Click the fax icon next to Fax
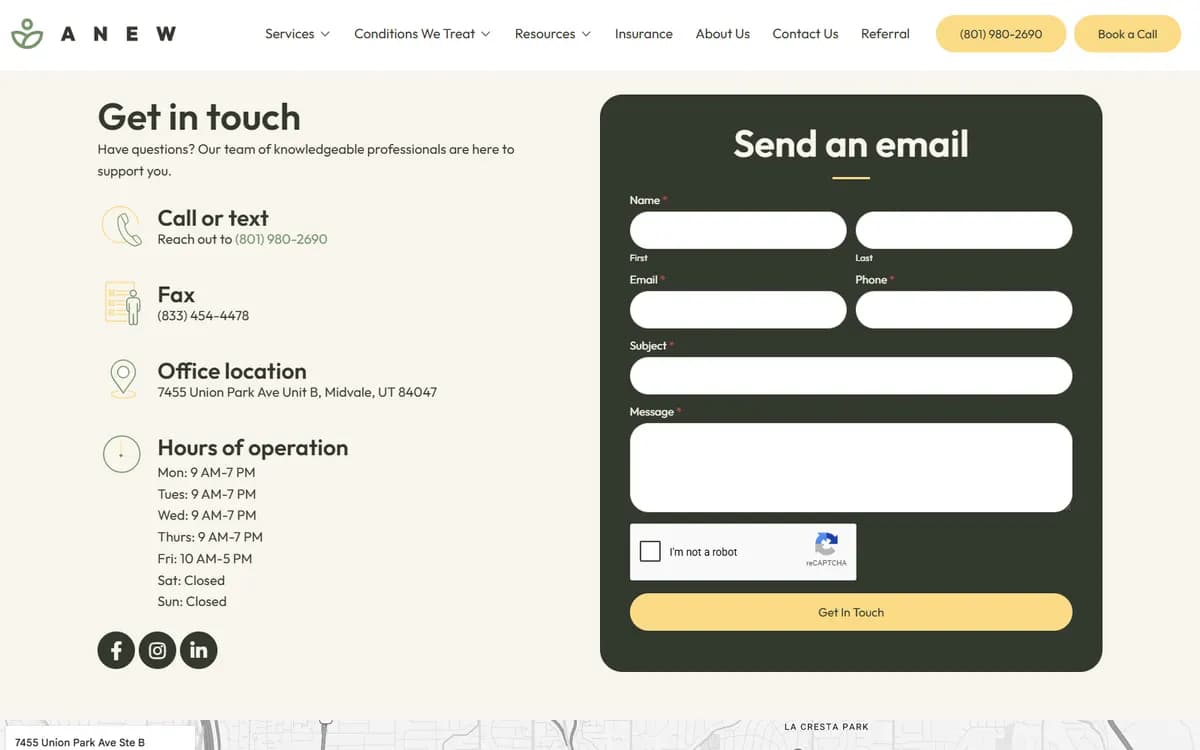The height and width of the screenshot is (750, 1200). pyautogui.click(x=122, y=303)
